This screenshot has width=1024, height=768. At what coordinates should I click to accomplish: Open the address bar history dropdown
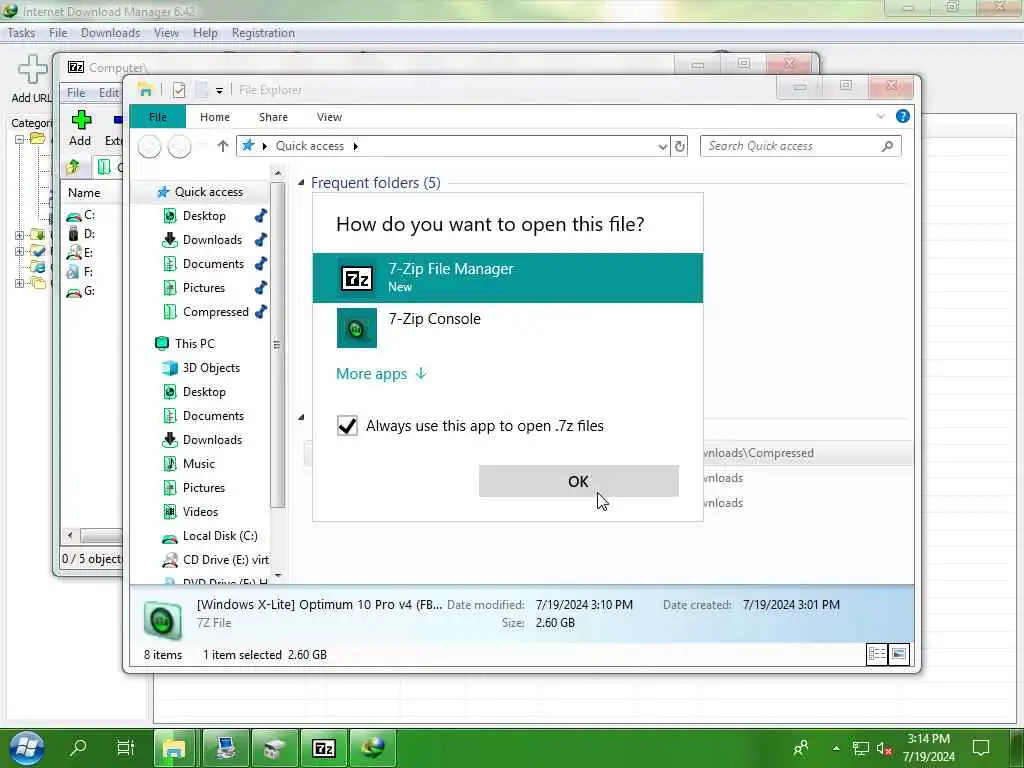(662, 146)
